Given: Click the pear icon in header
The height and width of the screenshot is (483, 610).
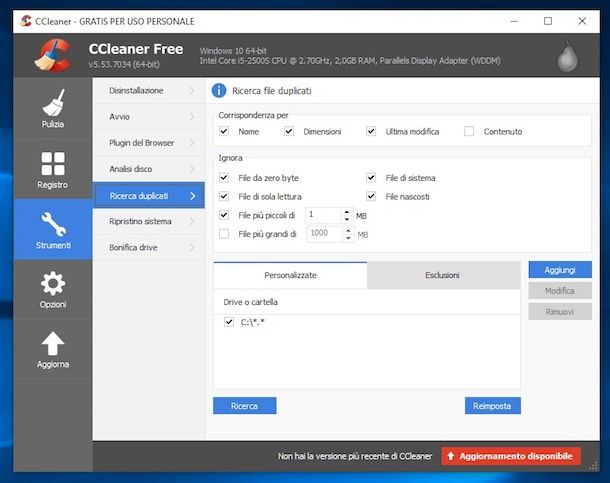Looking at the screenshot, I should pos(568,57).
